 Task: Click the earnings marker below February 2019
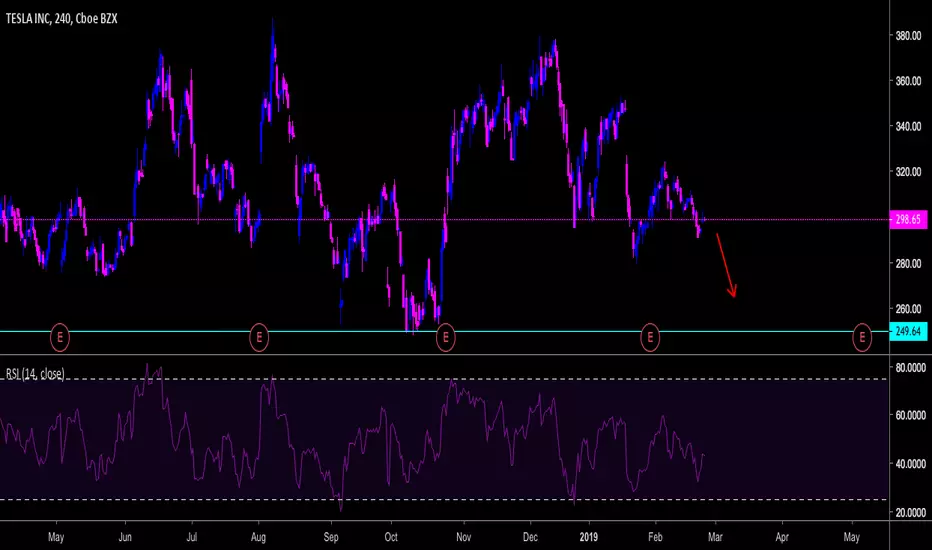(x=650, y=337)
